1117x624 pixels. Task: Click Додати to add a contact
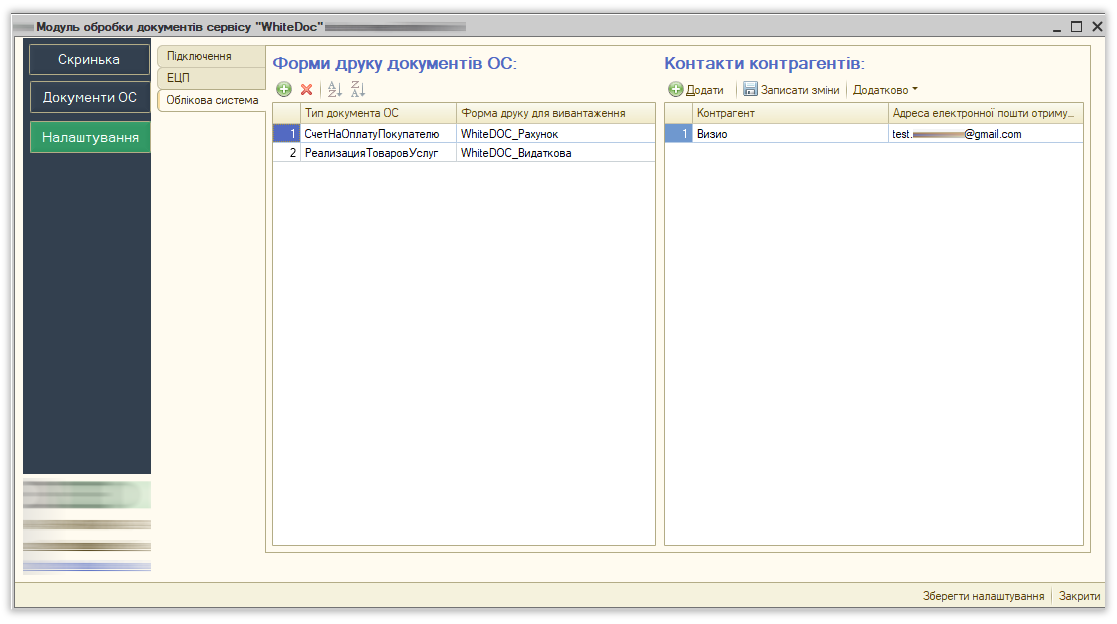pyautogui.click(x=704, y=90)
